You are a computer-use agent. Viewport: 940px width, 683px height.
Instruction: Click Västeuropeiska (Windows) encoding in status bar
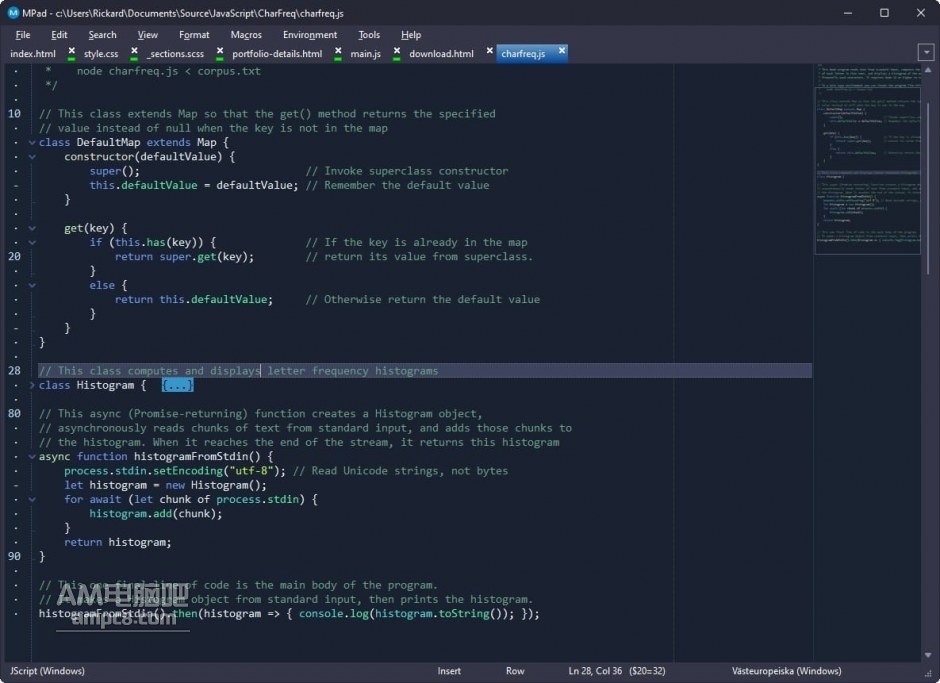787,671
